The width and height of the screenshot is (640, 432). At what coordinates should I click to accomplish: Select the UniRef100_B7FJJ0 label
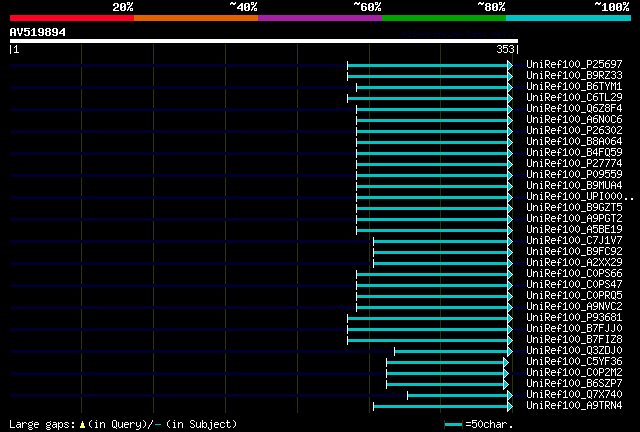point(574,329)
